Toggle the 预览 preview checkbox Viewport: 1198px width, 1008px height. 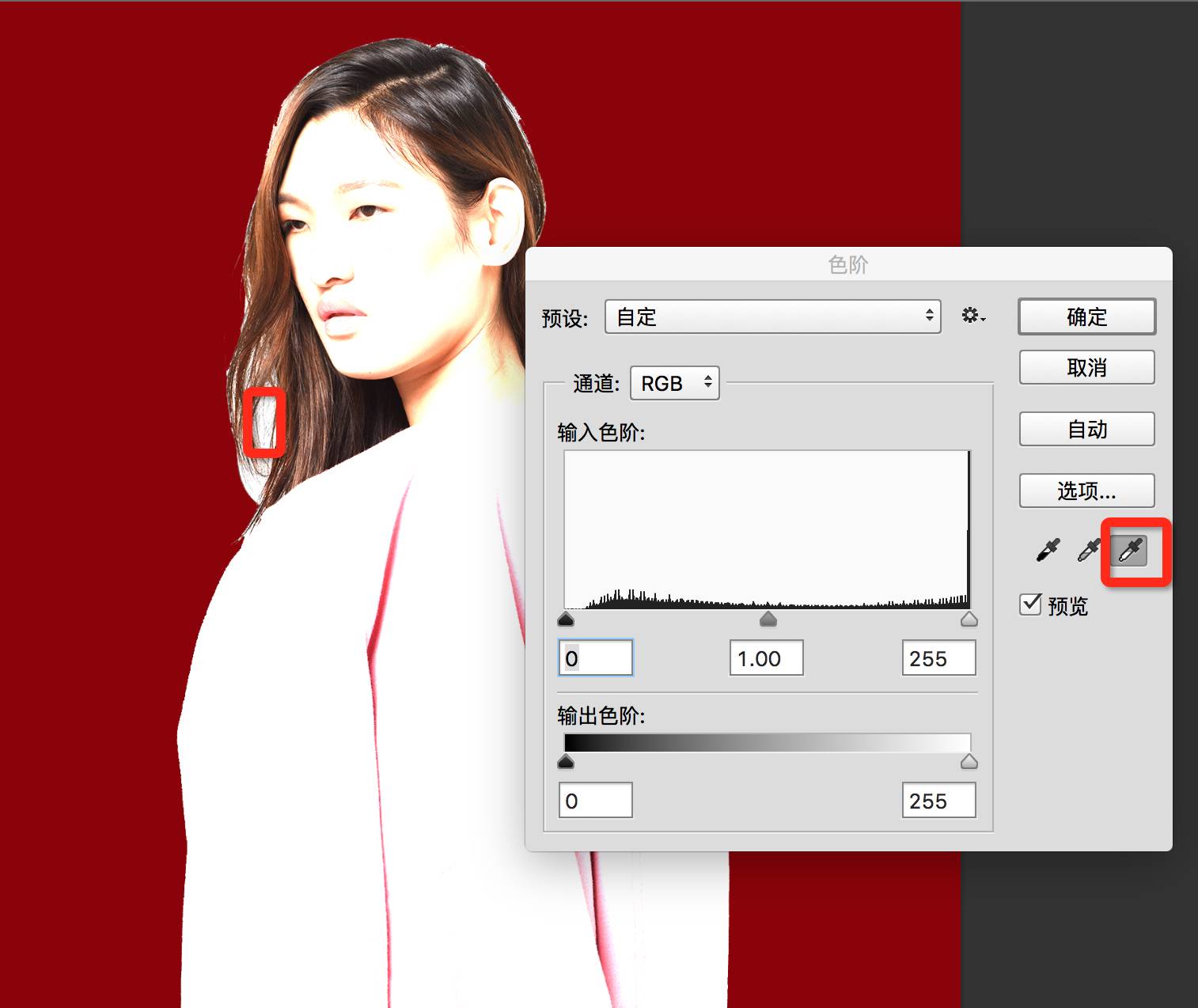(x=1030, y=604)
